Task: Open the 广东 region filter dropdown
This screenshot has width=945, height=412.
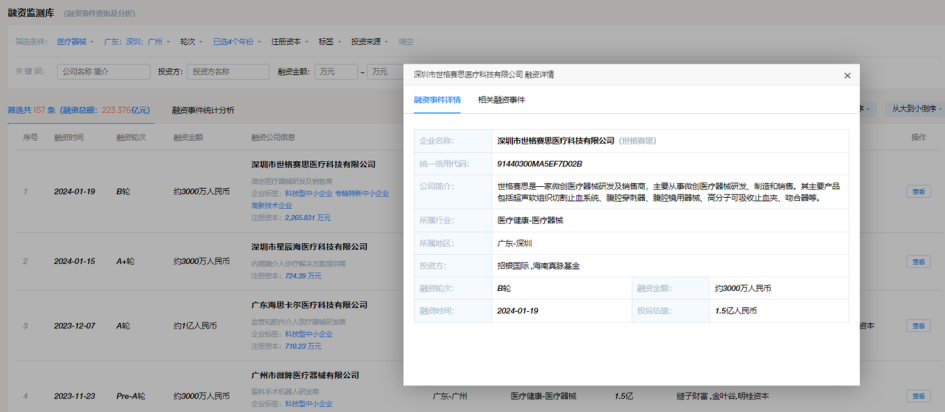Action: tap(133, 42)
